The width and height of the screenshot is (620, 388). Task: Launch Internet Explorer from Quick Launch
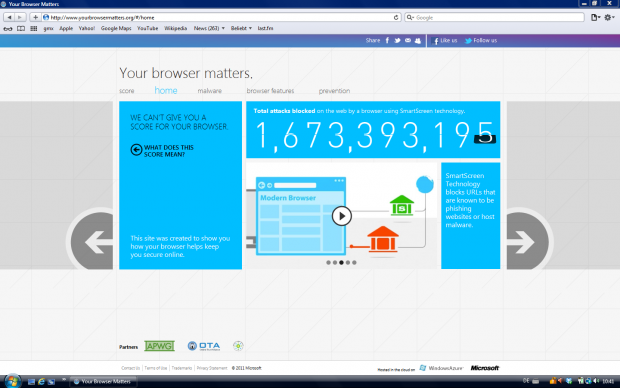[x=41, y=382]
